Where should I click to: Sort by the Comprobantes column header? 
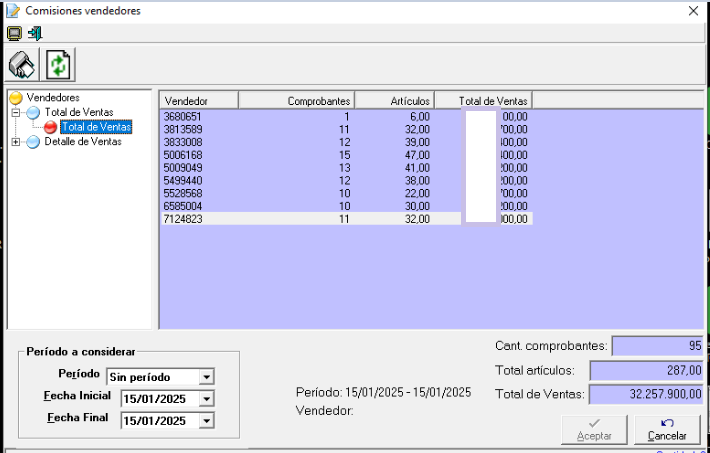(x=297, y=101)
